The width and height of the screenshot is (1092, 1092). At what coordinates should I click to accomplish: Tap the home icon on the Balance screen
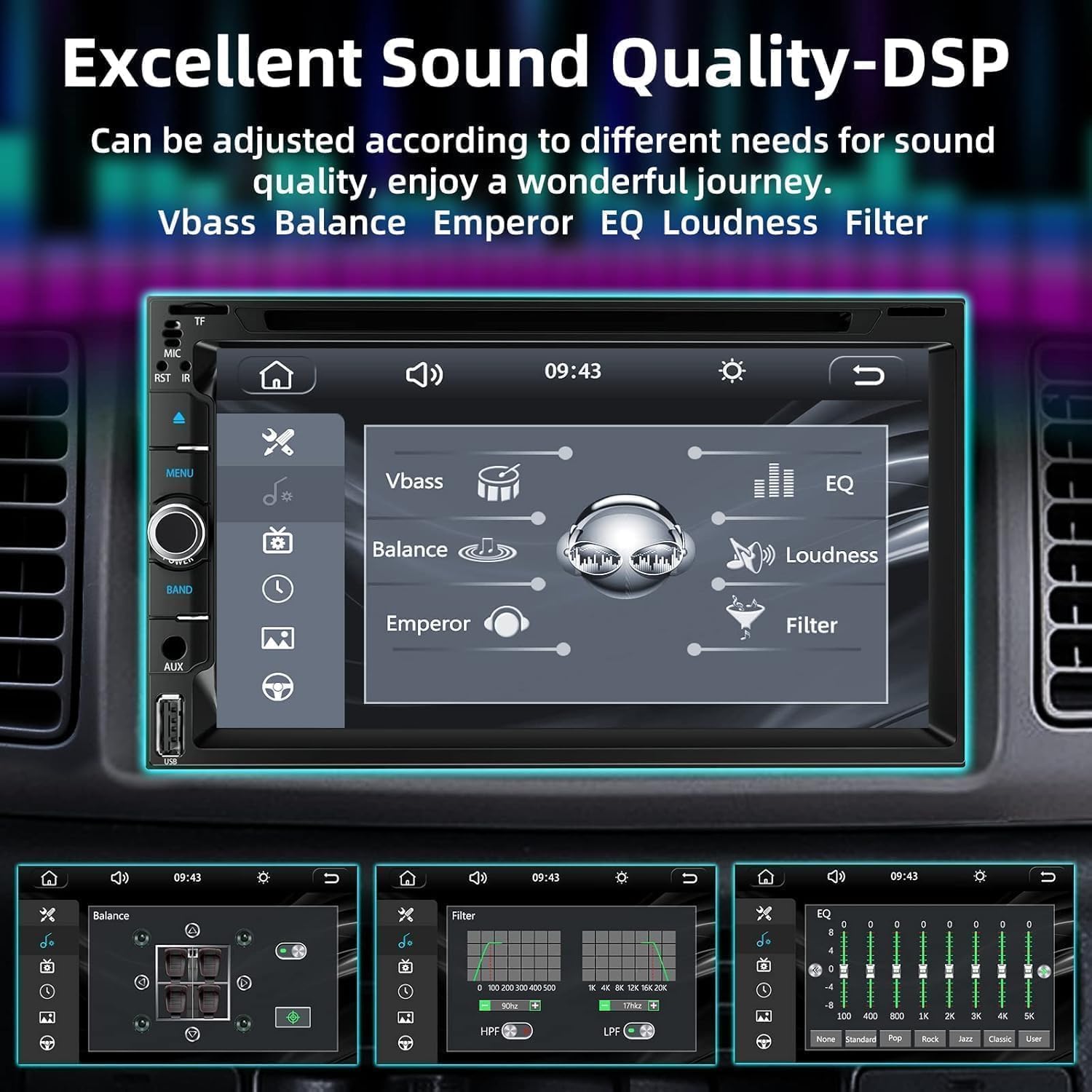tap(49, 878)
